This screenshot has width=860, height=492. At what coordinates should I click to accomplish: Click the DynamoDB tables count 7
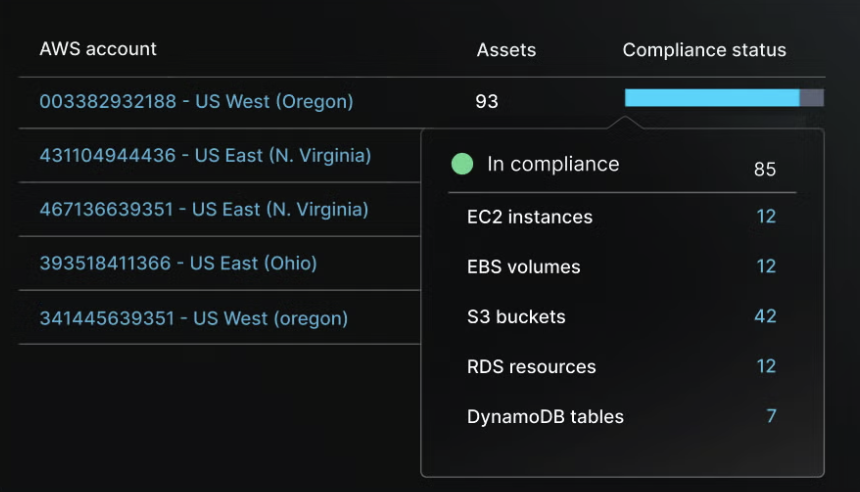point(771,417)
